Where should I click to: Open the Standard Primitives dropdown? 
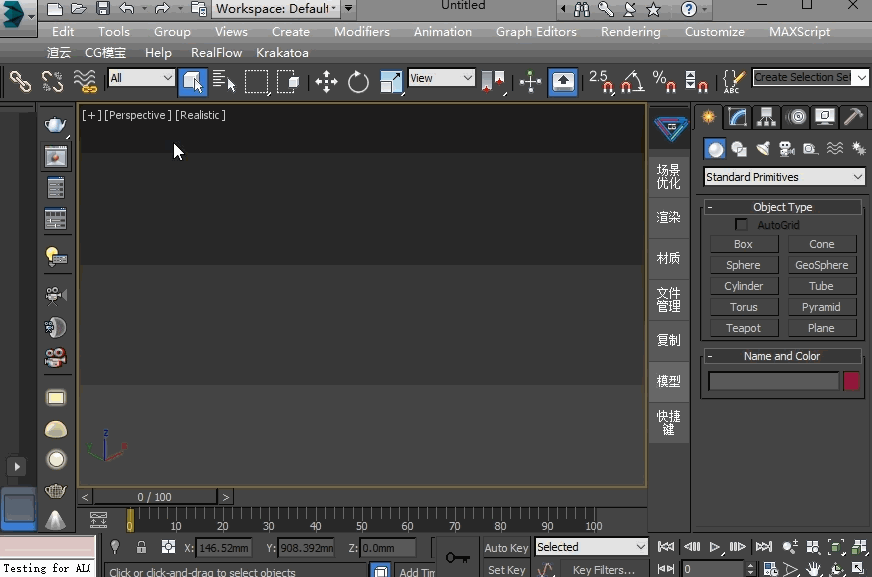pyautogui.click(x=783, y=176)
